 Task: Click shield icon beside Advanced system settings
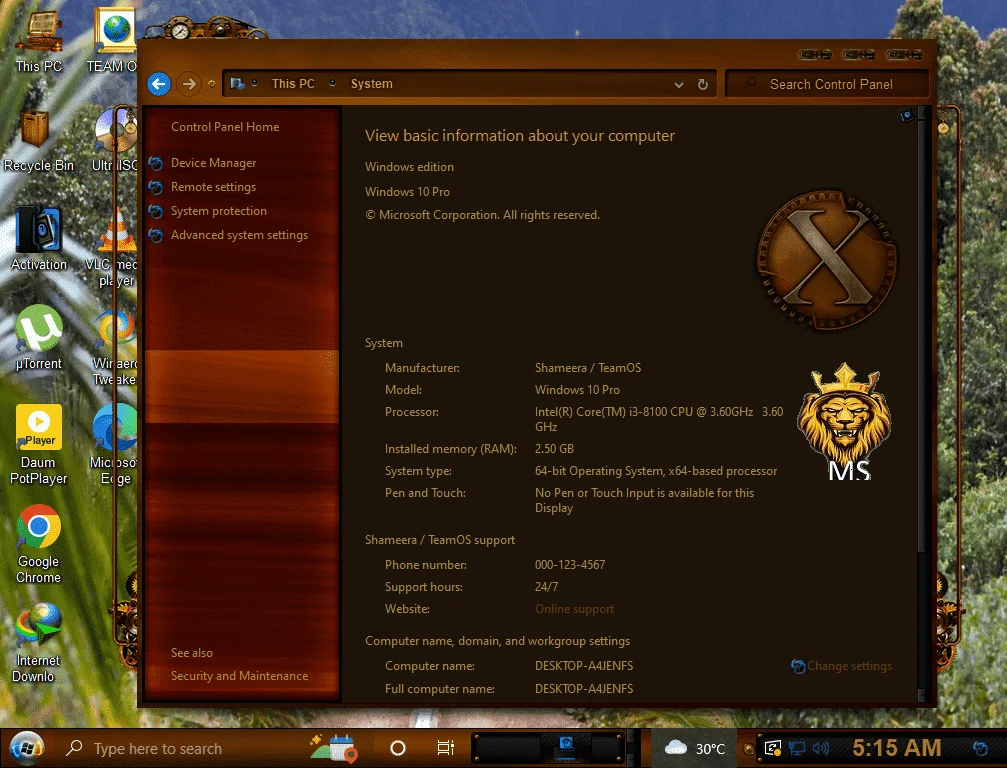click(x=156, y=235)
